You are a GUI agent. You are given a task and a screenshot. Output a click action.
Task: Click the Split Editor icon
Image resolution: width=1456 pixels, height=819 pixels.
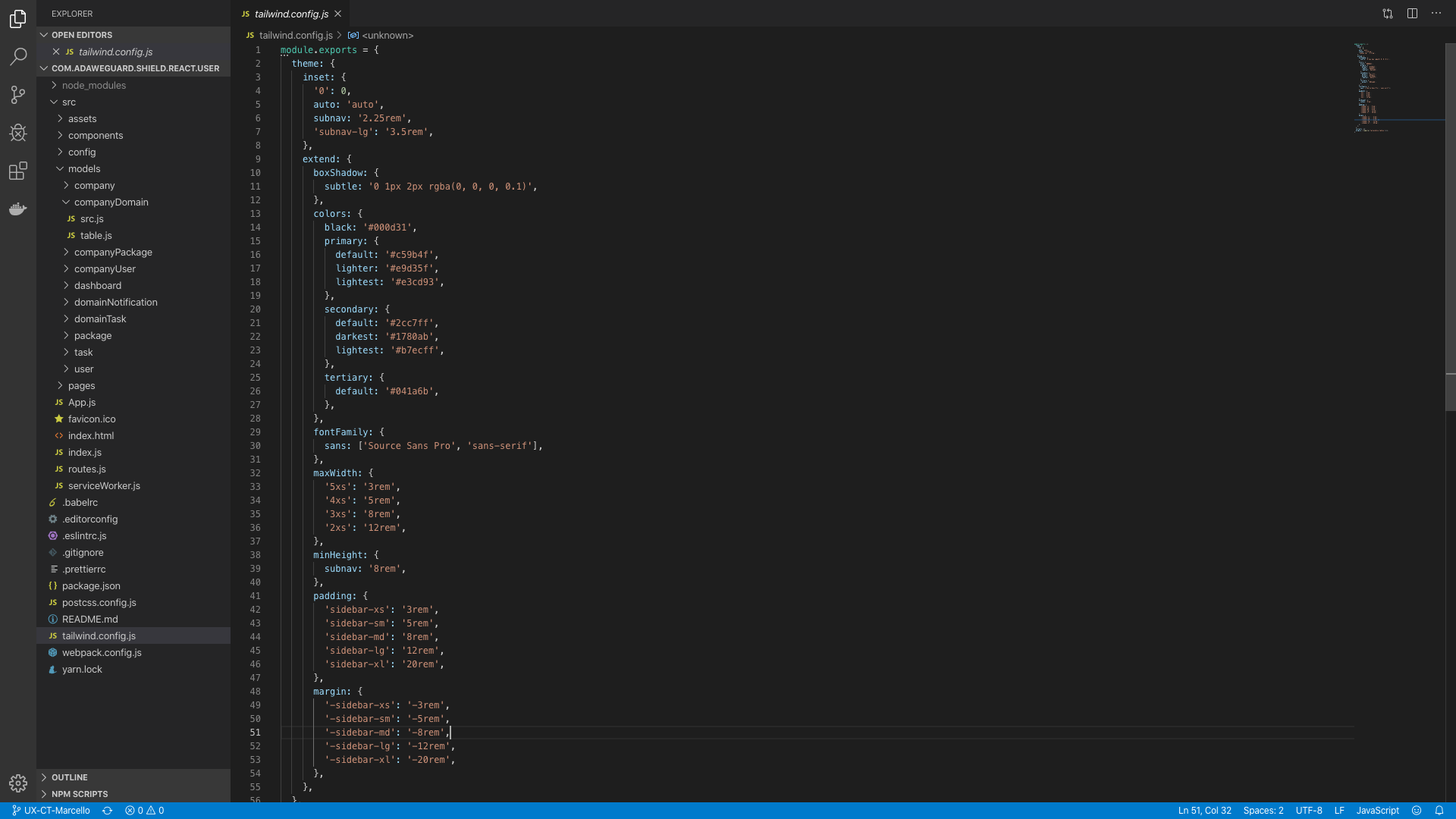1412,14
